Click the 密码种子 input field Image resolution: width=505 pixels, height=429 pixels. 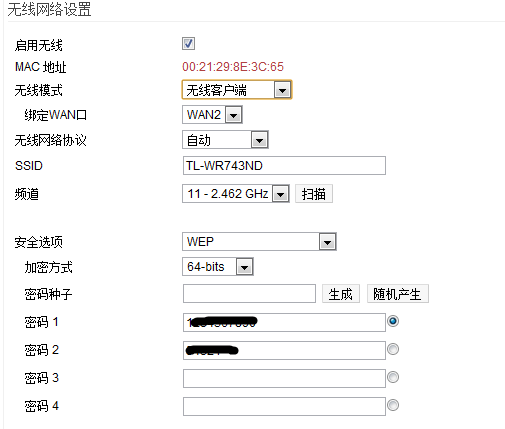[249, 294]
